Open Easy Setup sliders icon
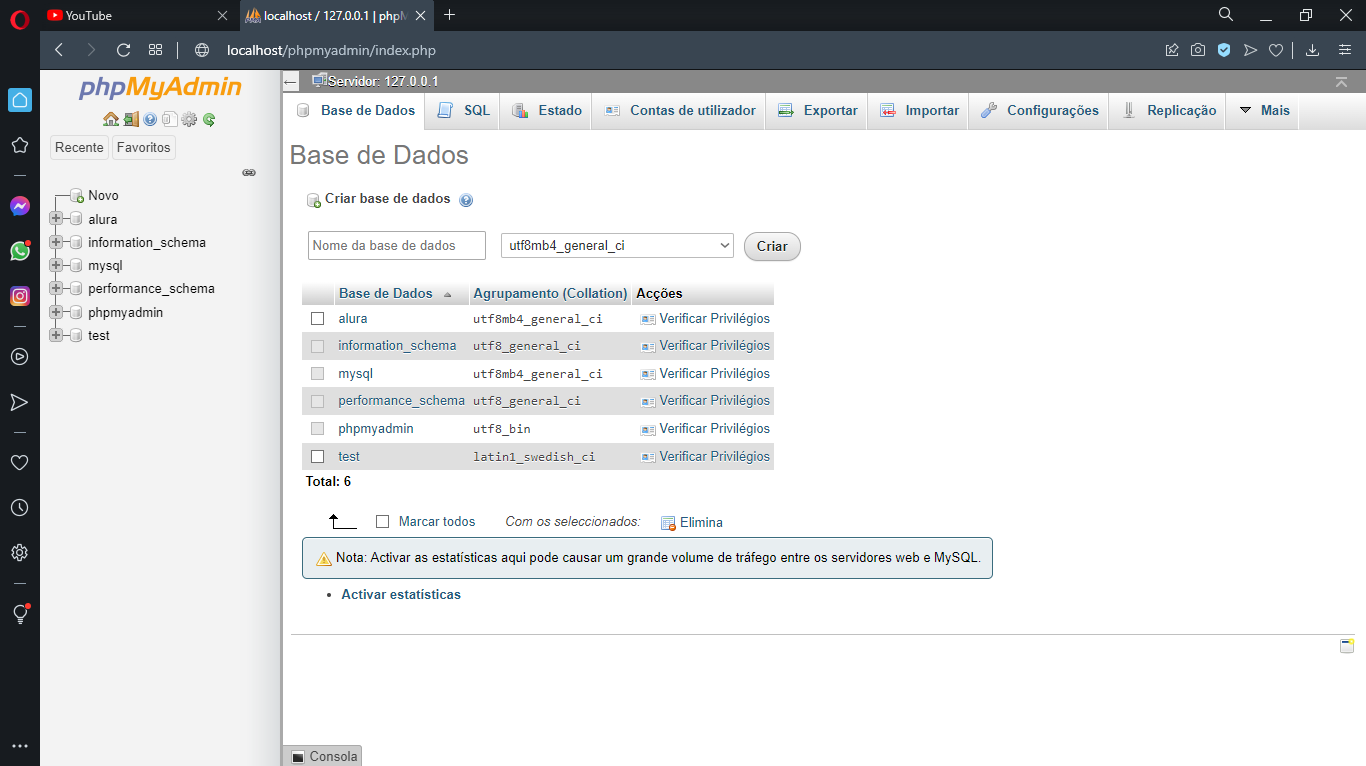This screenshot has width=1366, height=766. [1345, 50]
